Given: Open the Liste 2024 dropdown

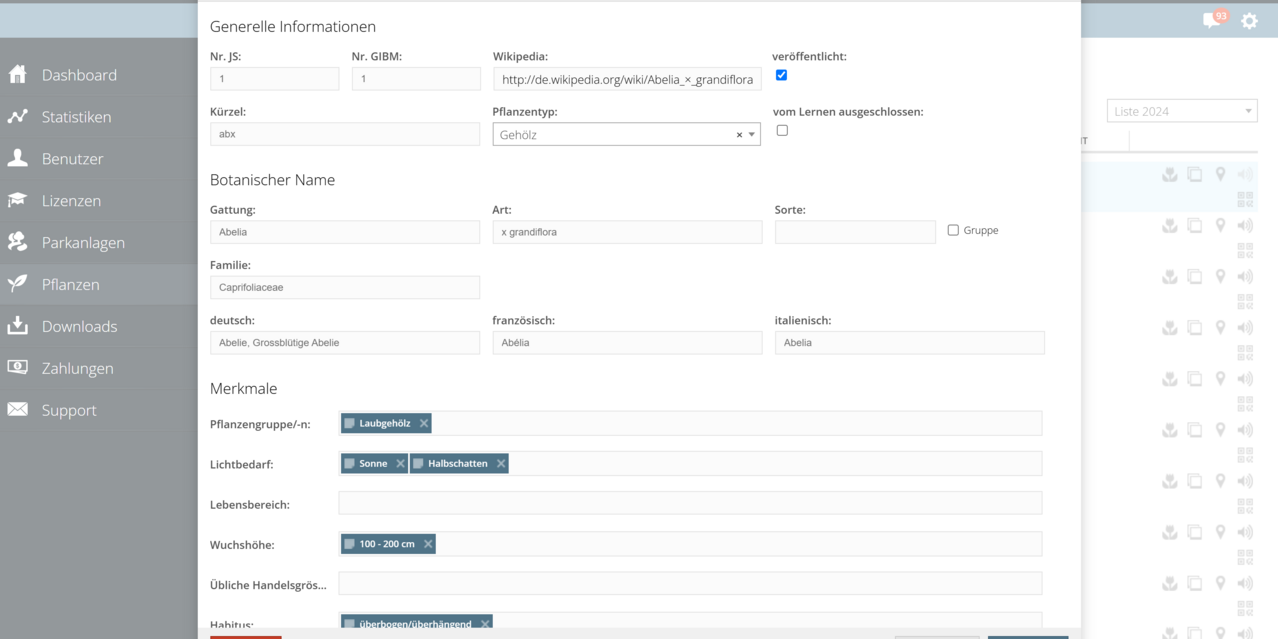Looking at the screenshot, I should (1182, 111).
